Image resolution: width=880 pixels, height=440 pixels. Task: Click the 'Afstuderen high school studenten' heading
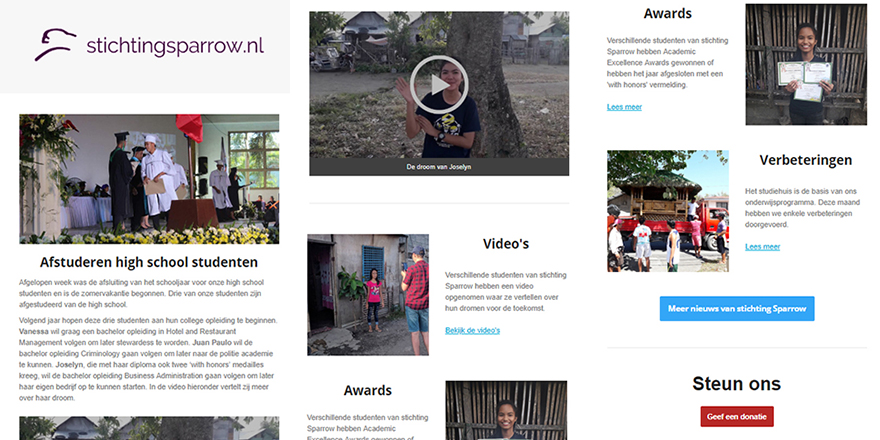tap(149, 263)
